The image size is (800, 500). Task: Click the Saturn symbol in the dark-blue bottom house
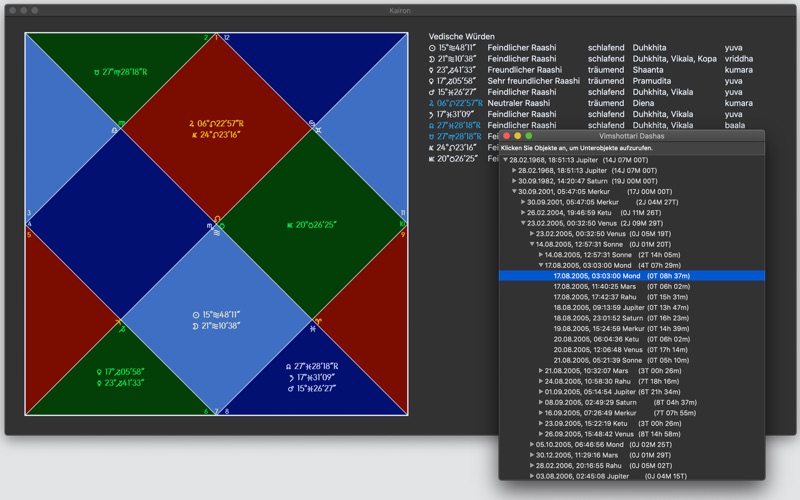point(291,378)
